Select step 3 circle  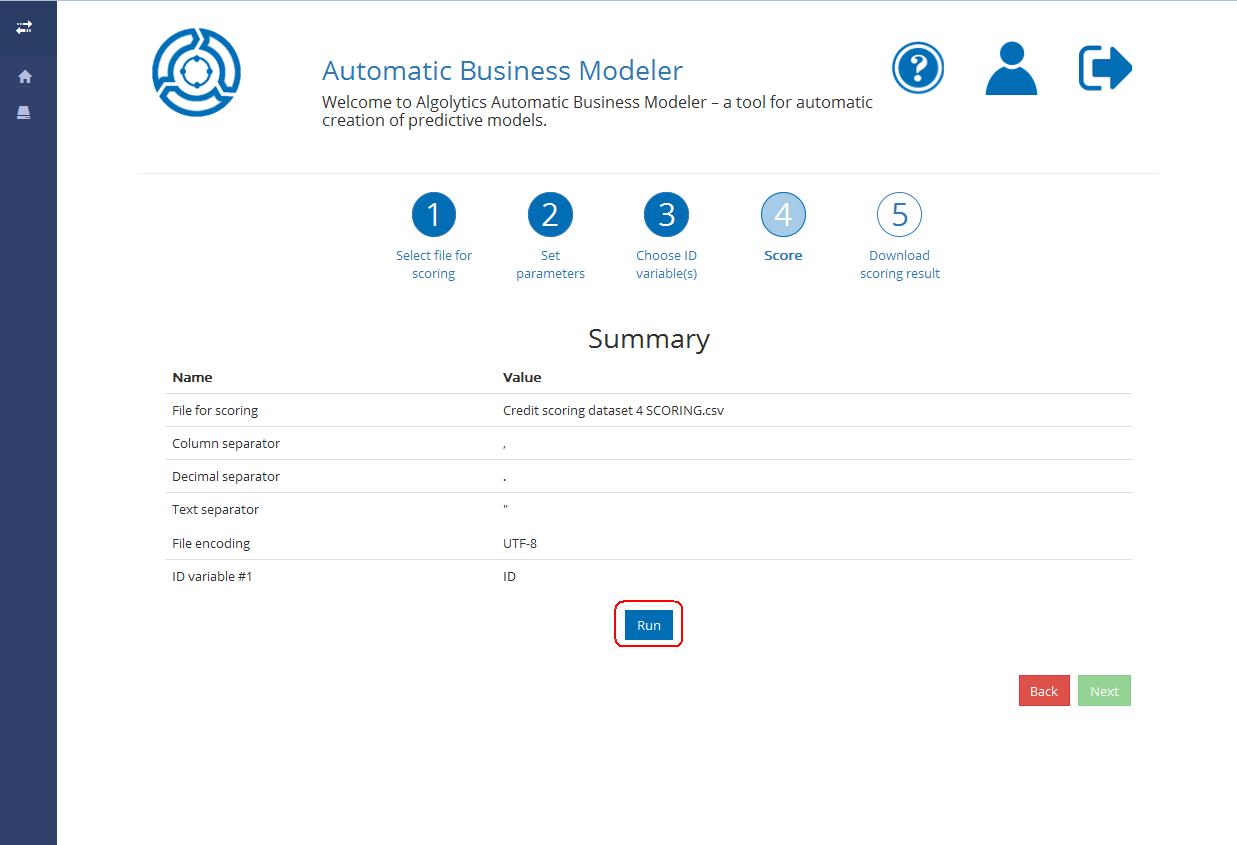coord(666,214)
